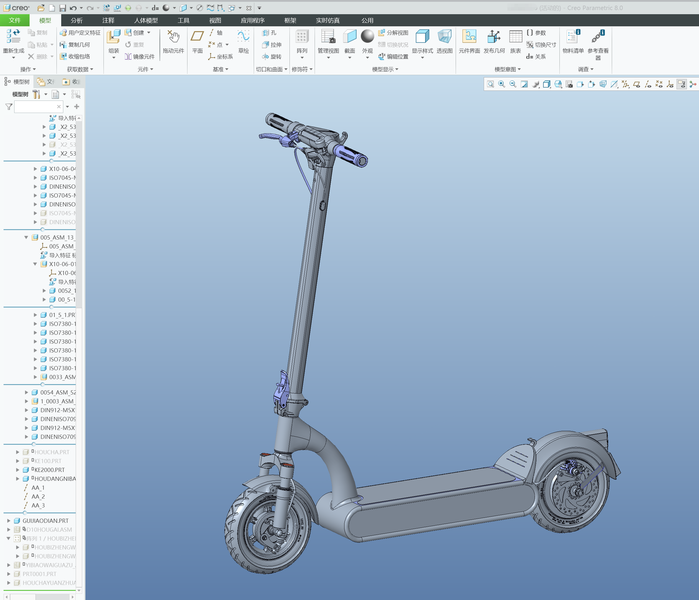Click the 阵列 (Pattern) icon
This screenshot has height=600, width=699.
[302, 37]
